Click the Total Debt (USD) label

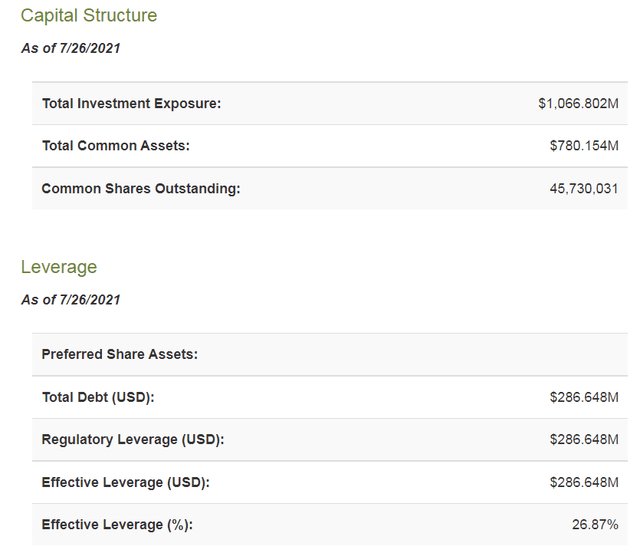coord(98,397)
